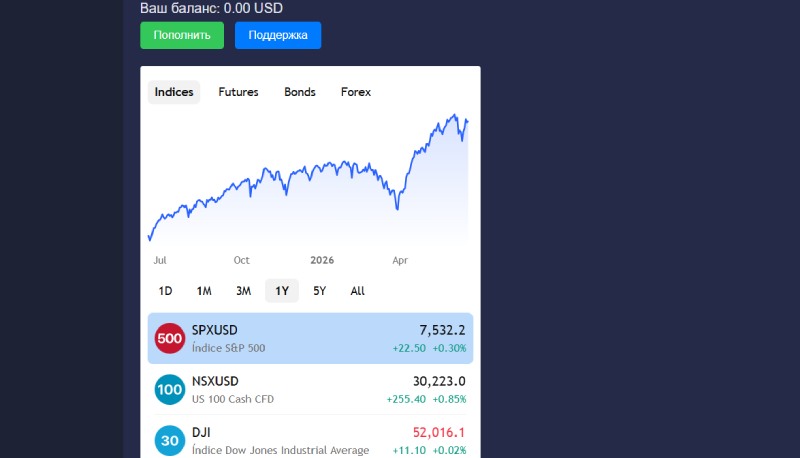
Task: Click the teal NSXUSD 100 icon
Action: [x=169, y=390]
